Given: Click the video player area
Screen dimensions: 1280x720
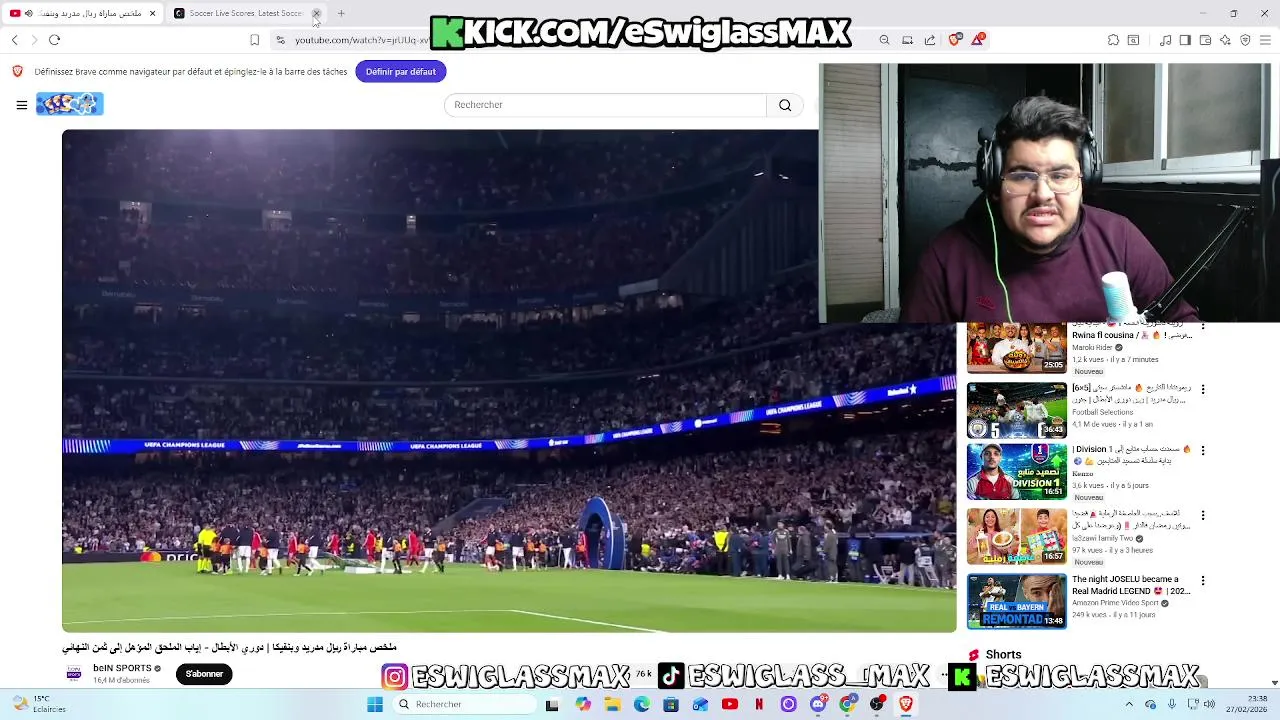Looking at the screenshot, I should pyautogui.click(x=509, y=381).
